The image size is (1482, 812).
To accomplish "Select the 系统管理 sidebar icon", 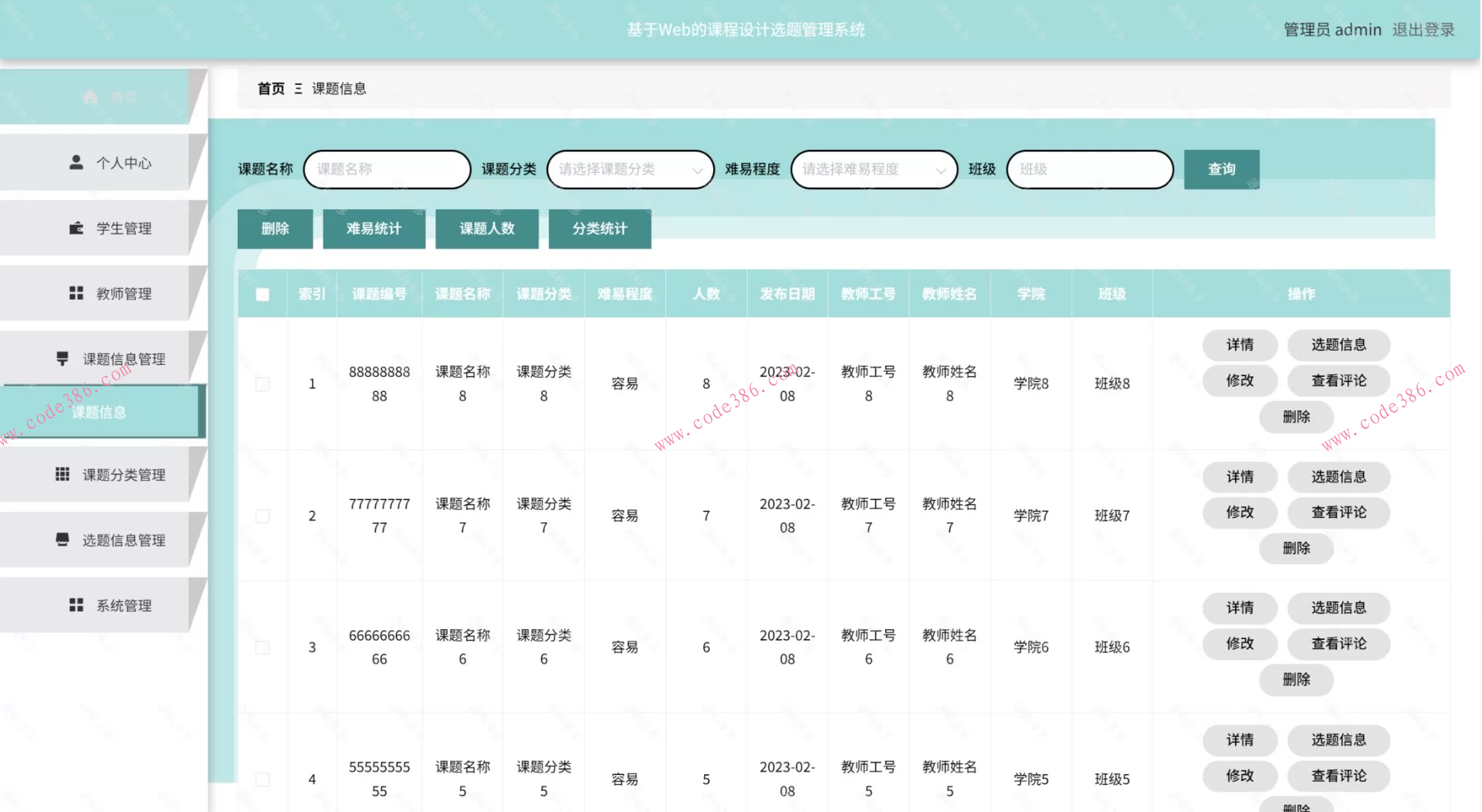I will point(75,605).
